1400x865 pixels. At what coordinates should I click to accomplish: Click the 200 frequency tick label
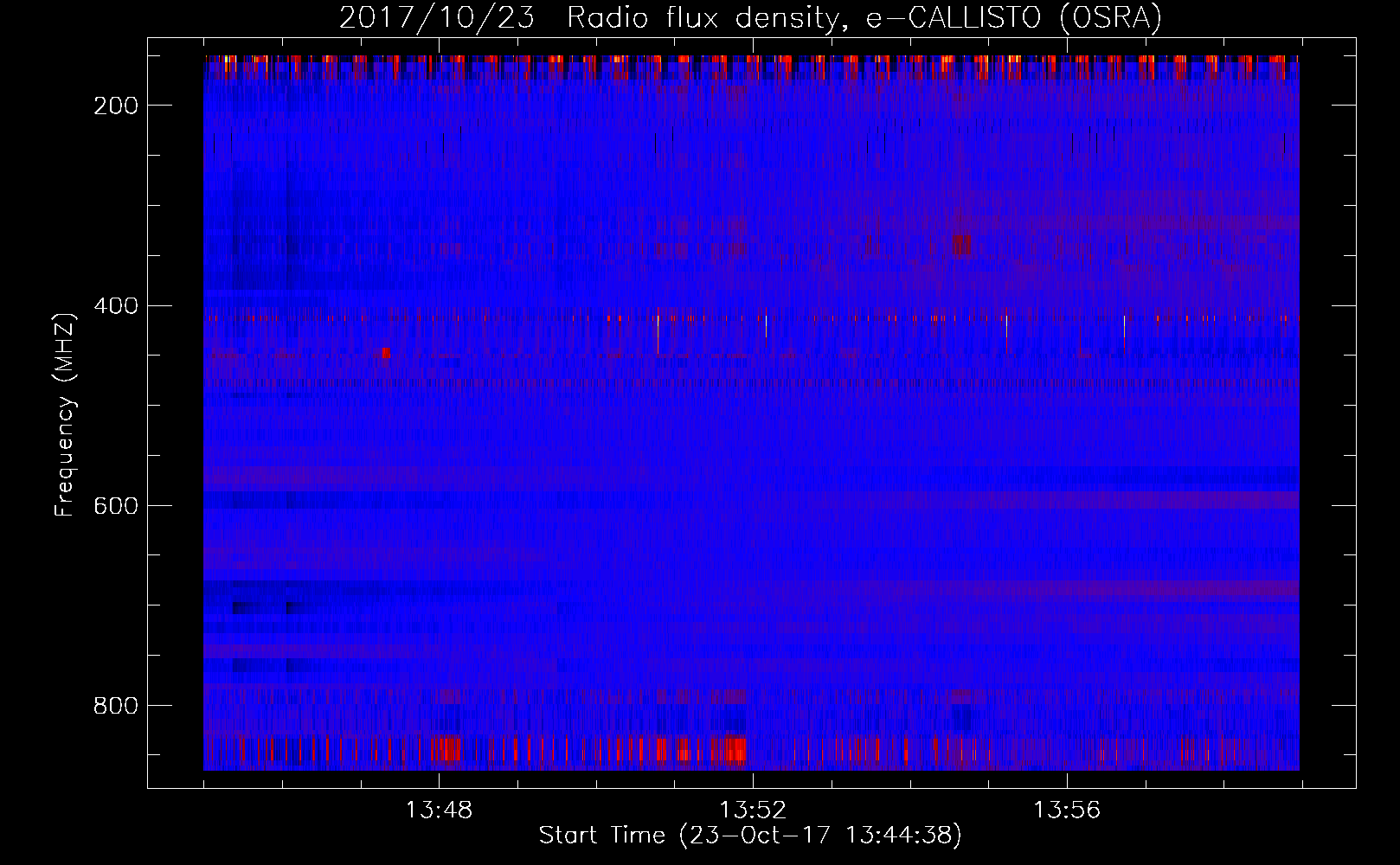tap(116, 106)
